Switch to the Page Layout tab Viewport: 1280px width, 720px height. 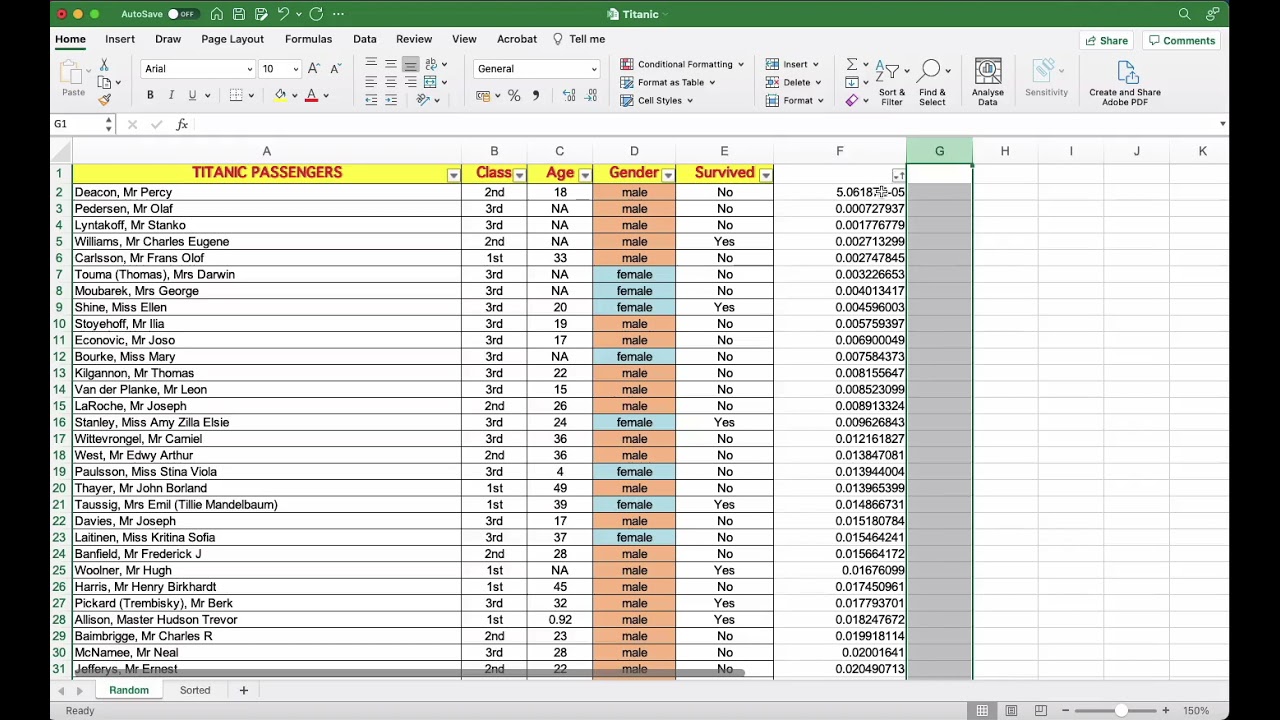pos(232,39)
